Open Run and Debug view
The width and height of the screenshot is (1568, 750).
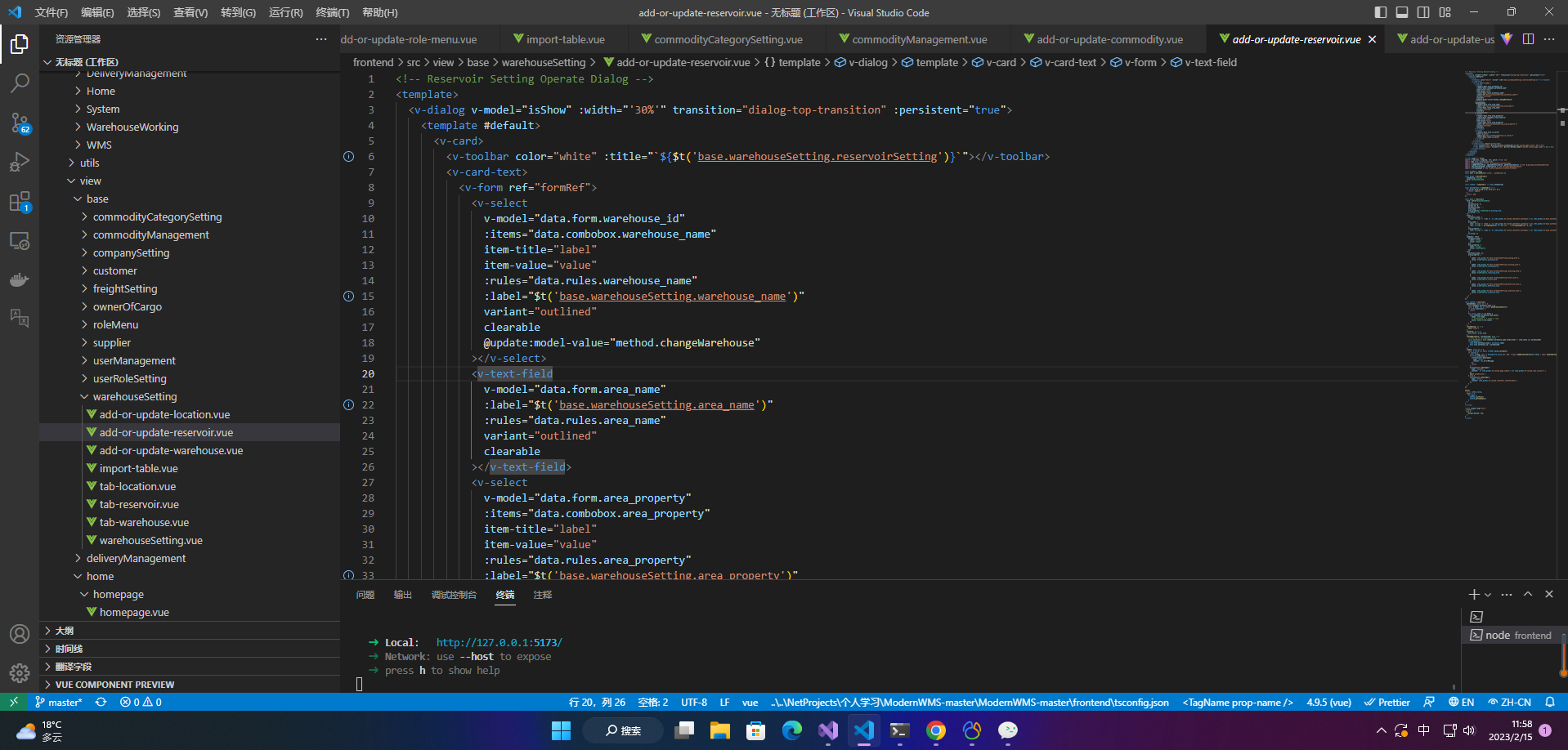[20, 162]
